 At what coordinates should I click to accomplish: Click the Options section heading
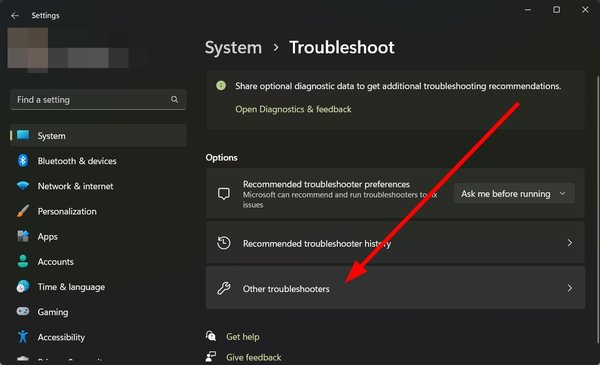click(222, 158)
